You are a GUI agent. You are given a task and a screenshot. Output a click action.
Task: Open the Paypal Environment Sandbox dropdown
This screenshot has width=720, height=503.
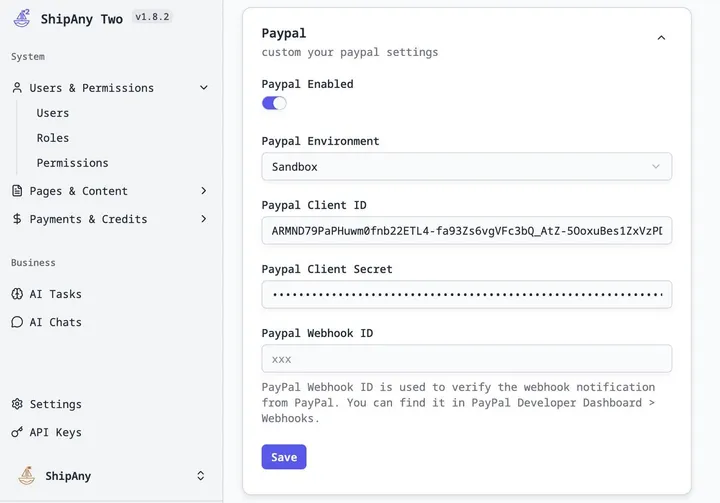pos(466,167)
